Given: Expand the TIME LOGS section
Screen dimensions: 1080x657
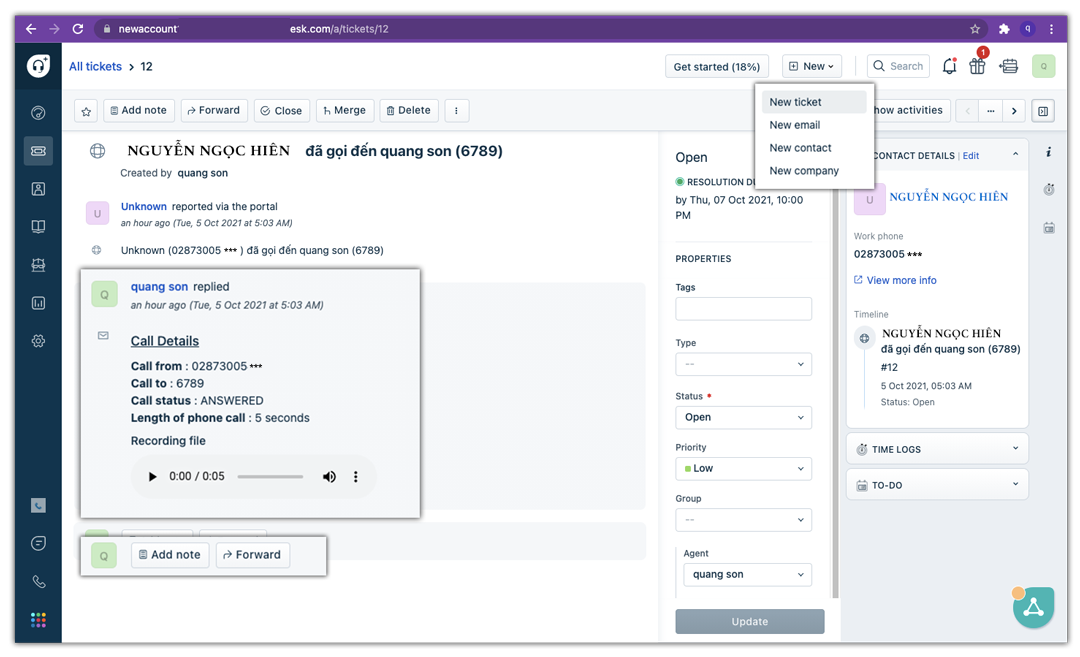Looking at the screenshot, I should tap(937, 449).
